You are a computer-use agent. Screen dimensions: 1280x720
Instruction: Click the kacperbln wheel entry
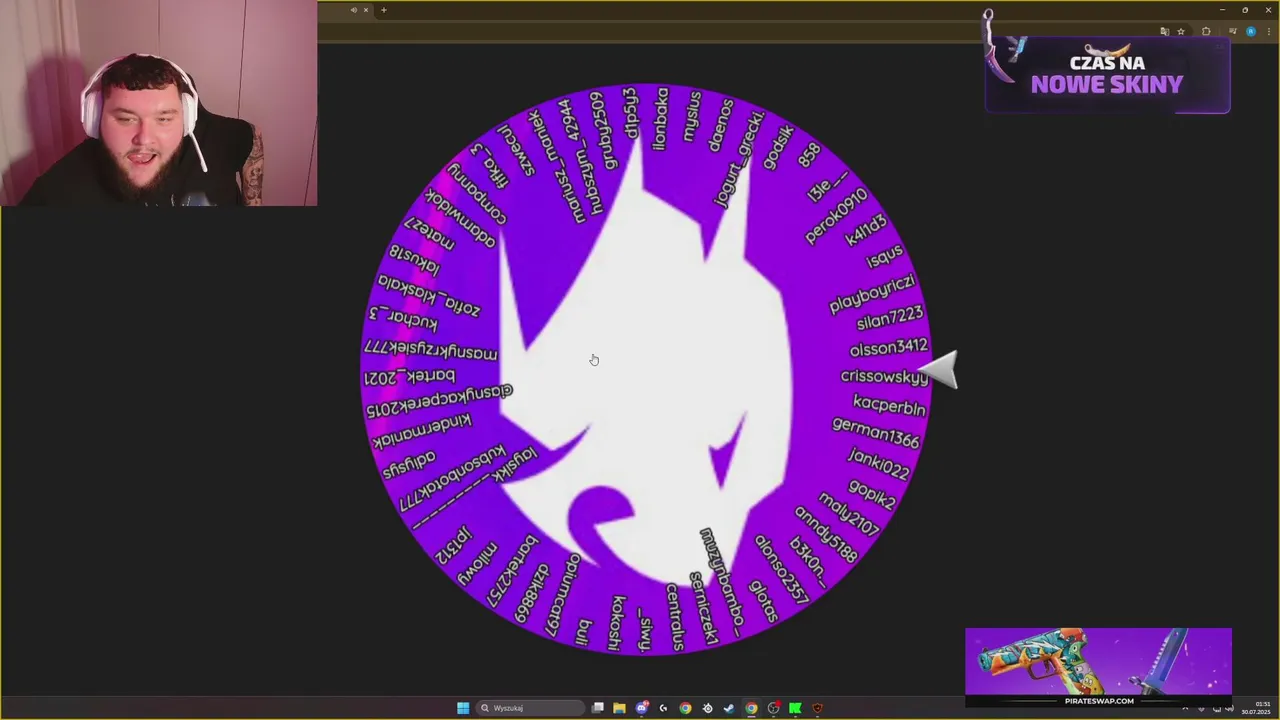(889, 406)
